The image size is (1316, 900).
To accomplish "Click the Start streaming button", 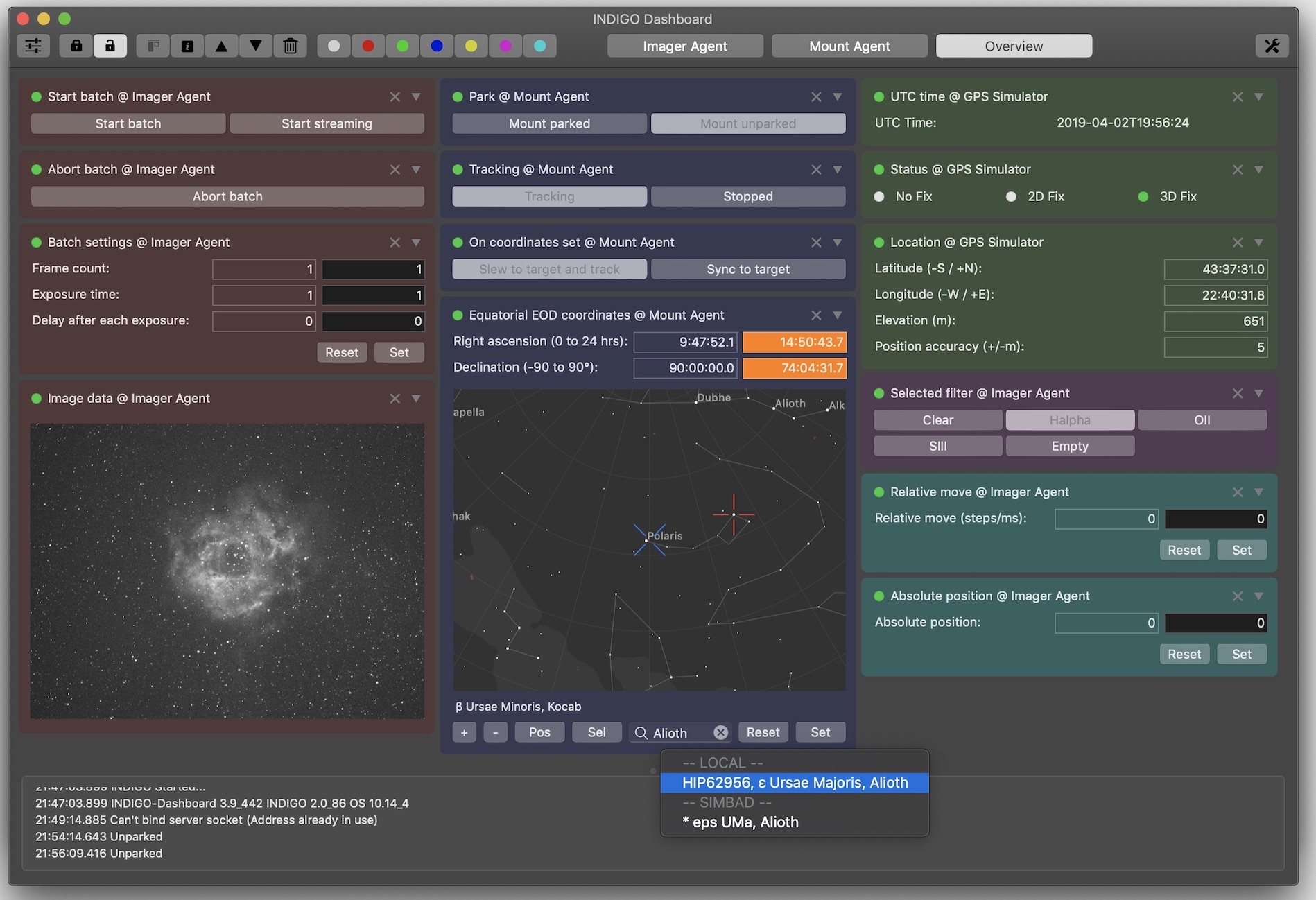I will tap(326, 123).
